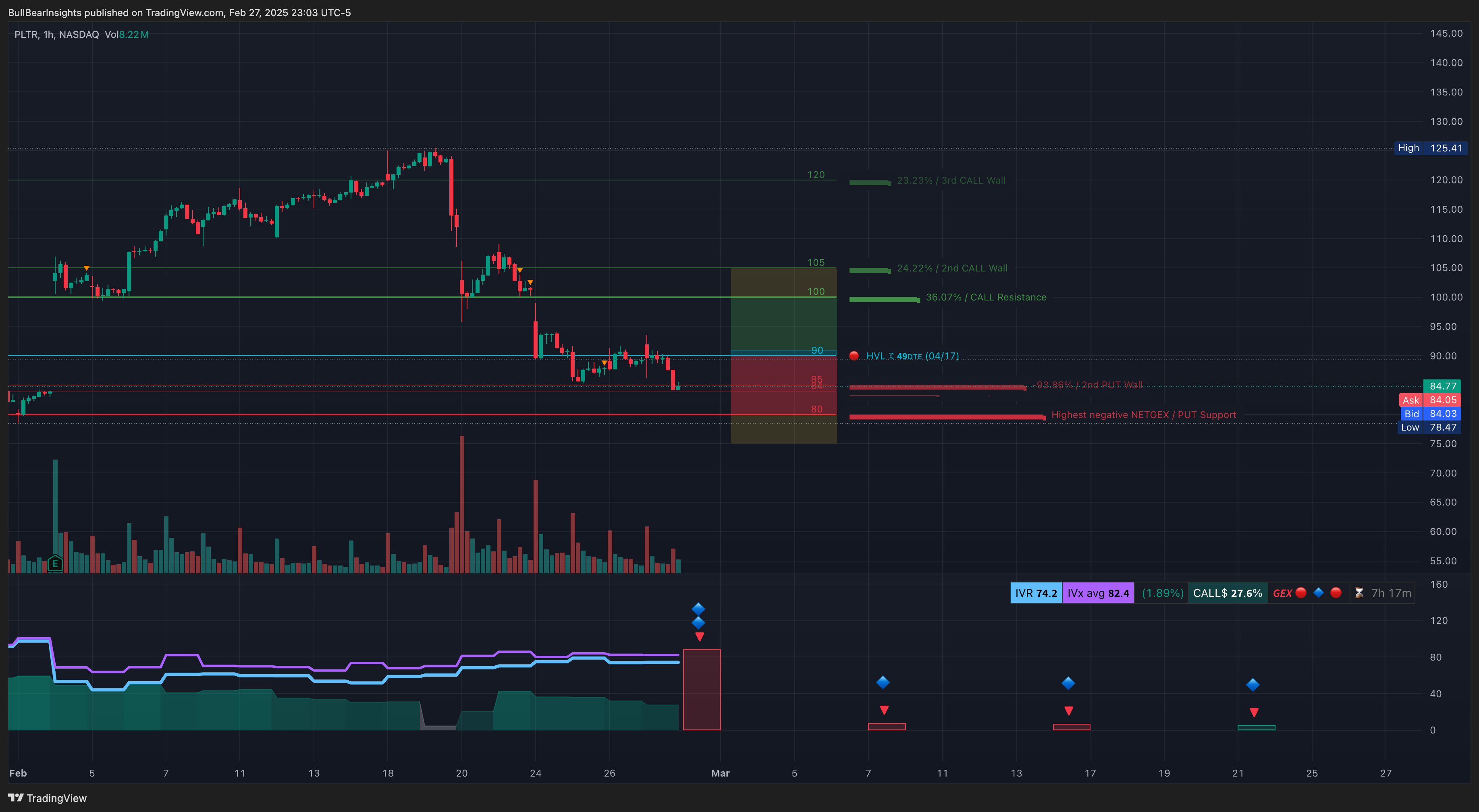Click the green bar beside 3rd CALL Wall
Viewport: 1479px width, 812px height.
point(870,182)
